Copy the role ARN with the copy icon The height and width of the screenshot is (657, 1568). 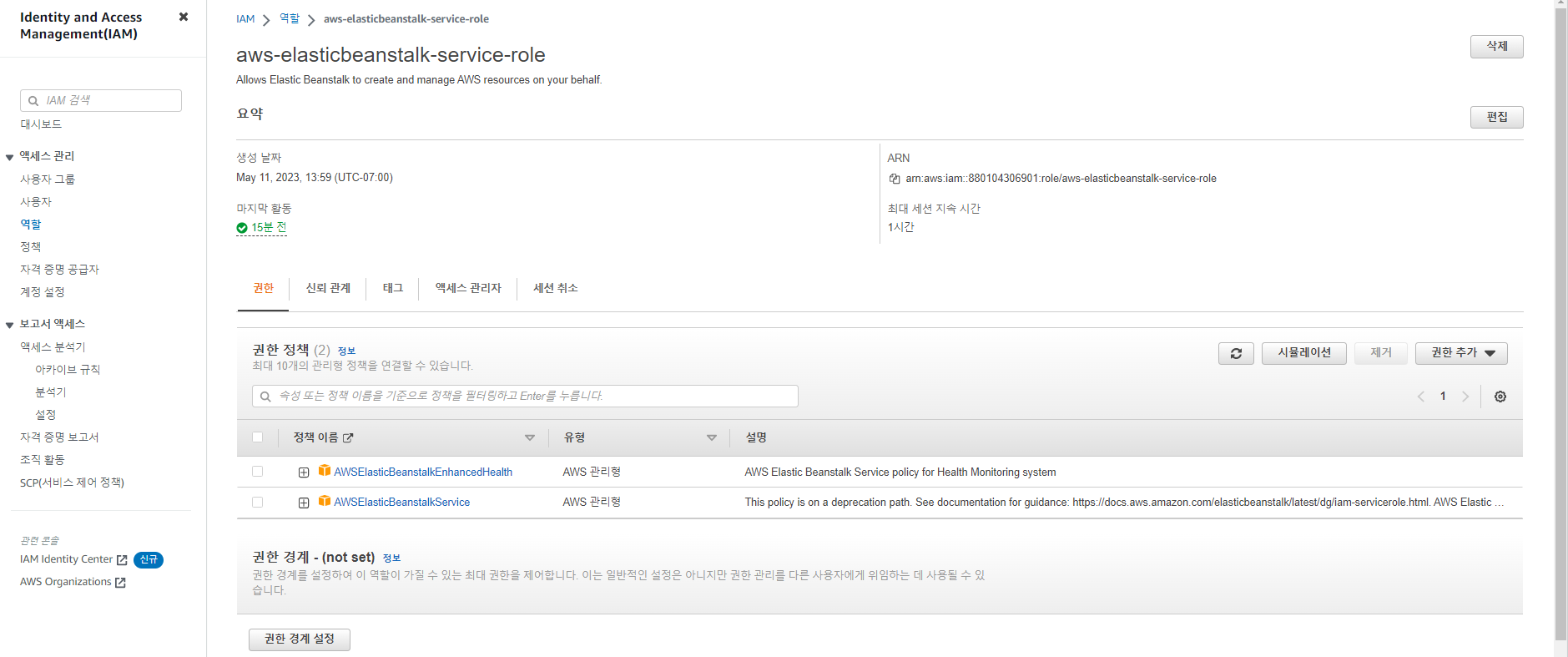tap(895, 179)
